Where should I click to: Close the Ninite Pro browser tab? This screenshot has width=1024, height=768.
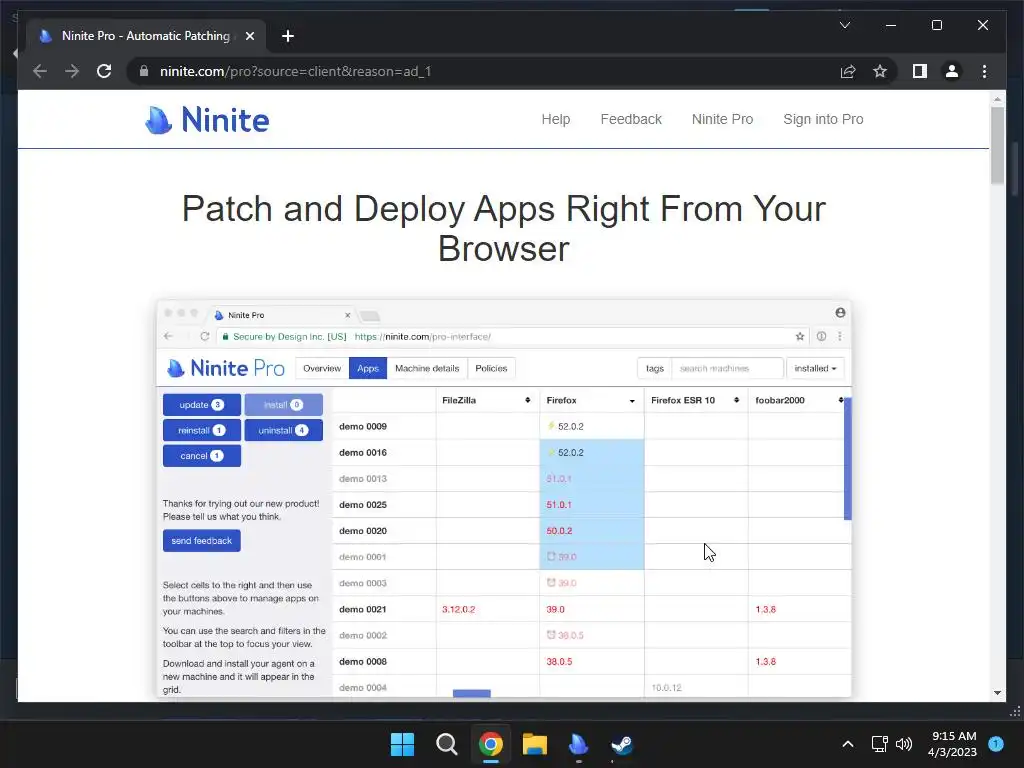(249, 36)
